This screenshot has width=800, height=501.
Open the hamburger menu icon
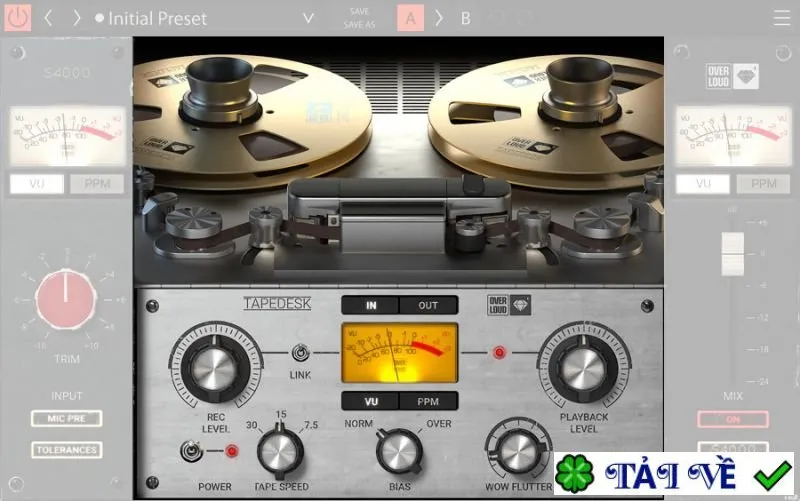pos(782,18)
